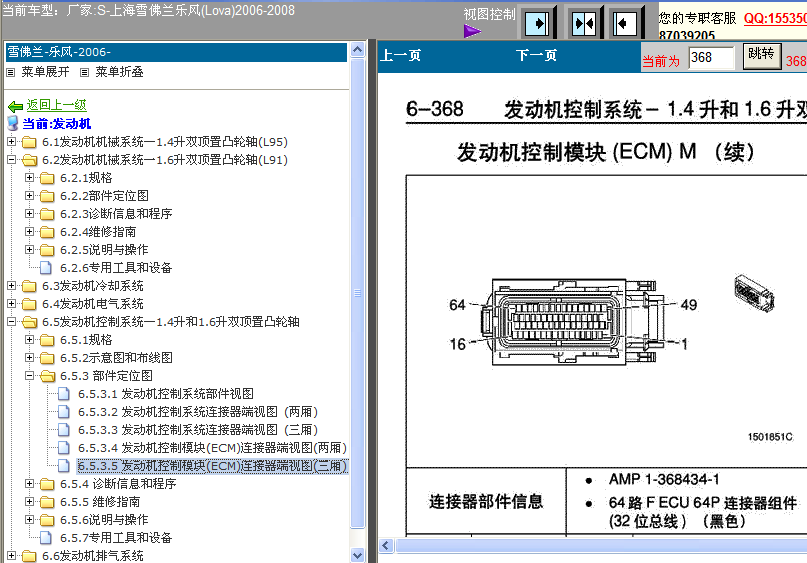Click document icon of 6.5.3.2 两厢
The height and width of the screenshot is (563, 807).
pyautogui.click(x=64, y=412)
